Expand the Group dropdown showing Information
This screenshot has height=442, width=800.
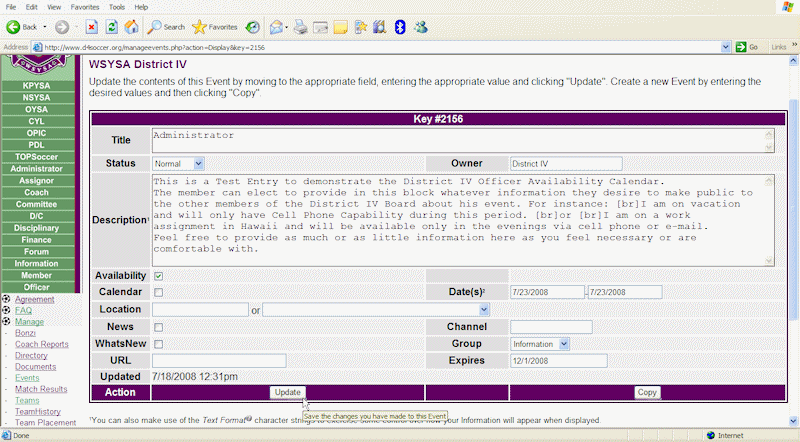[539, 344]
